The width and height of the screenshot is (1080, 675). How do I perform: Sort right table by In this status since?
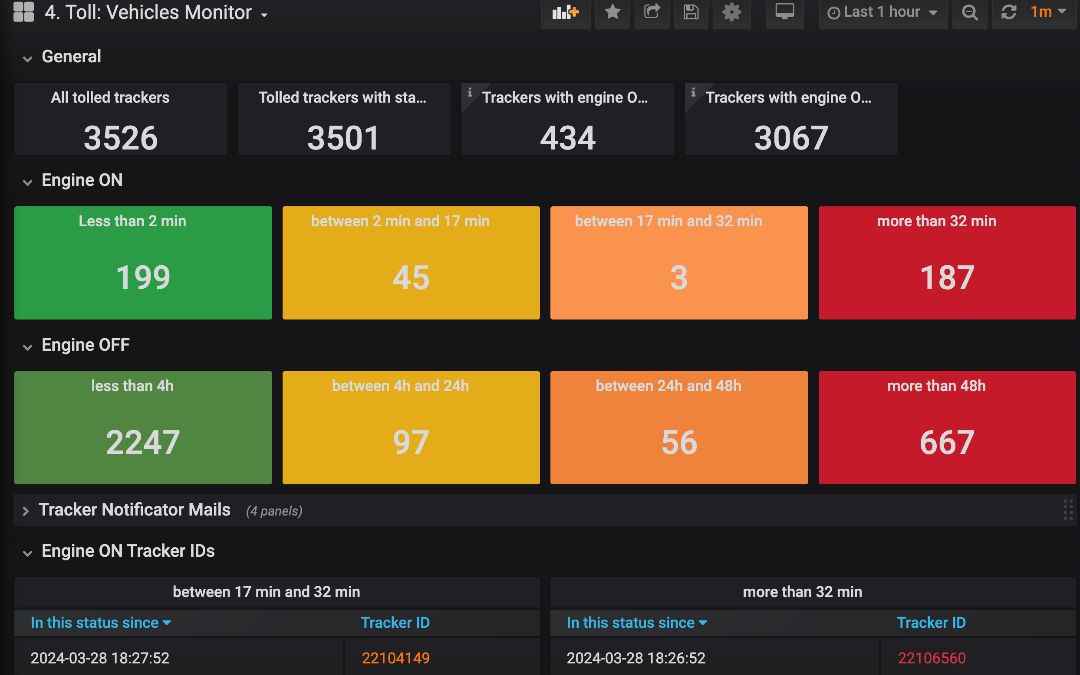(636, 623)
